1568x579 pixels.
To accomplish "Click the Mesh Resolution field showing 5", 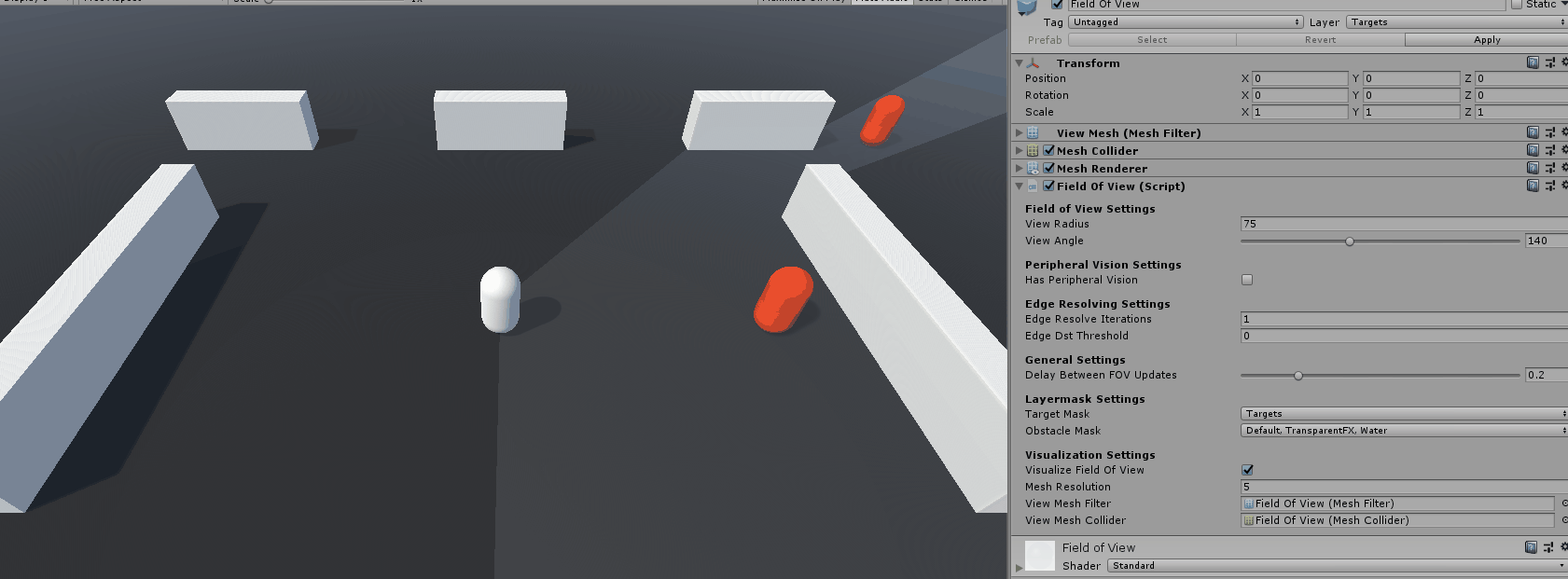I will 1404,487.
